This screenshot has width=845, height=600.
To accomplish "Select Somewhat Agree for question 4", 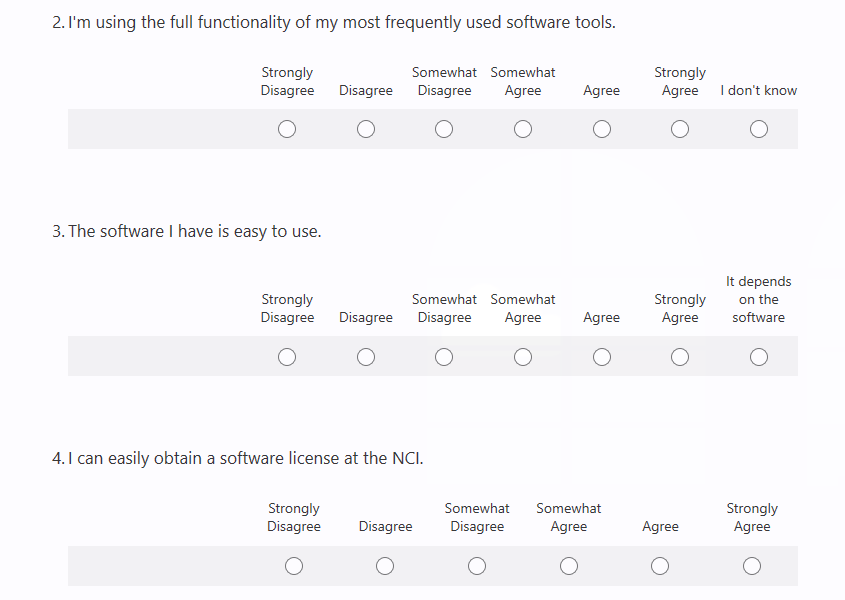I will (x=569, y=566).
